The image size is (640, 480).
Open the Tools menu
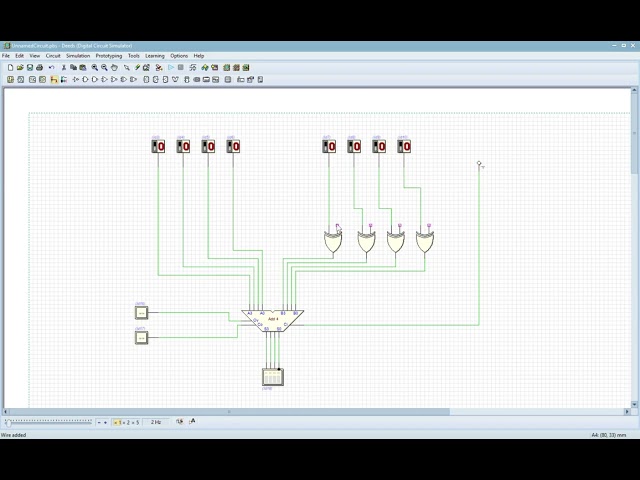[134, 56]
